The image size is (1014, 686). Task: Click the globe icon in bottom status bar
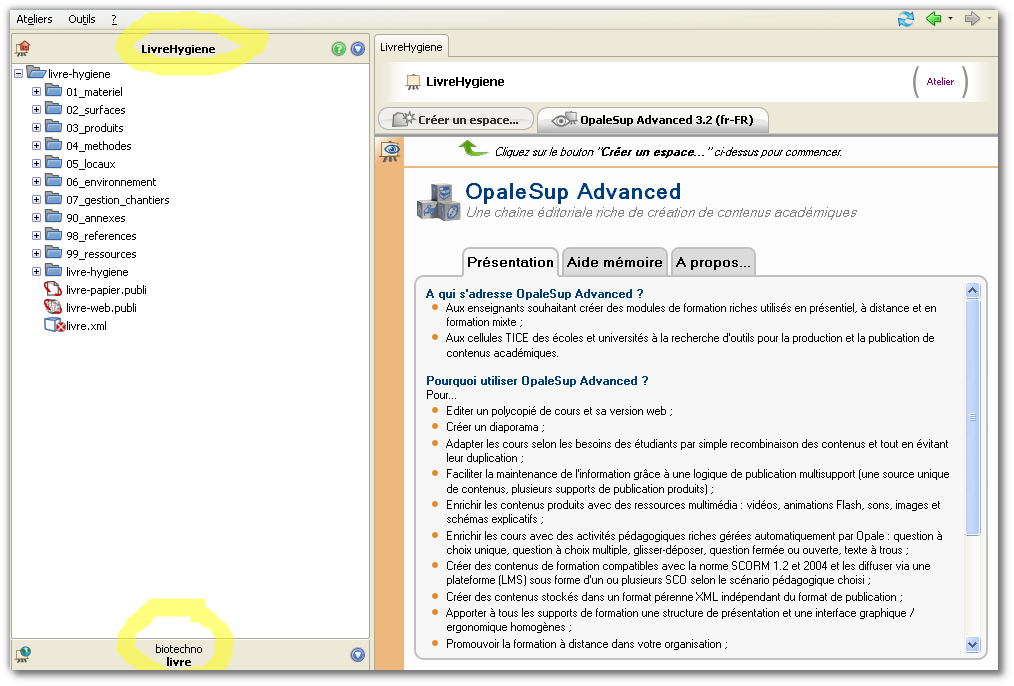point(23,654)
